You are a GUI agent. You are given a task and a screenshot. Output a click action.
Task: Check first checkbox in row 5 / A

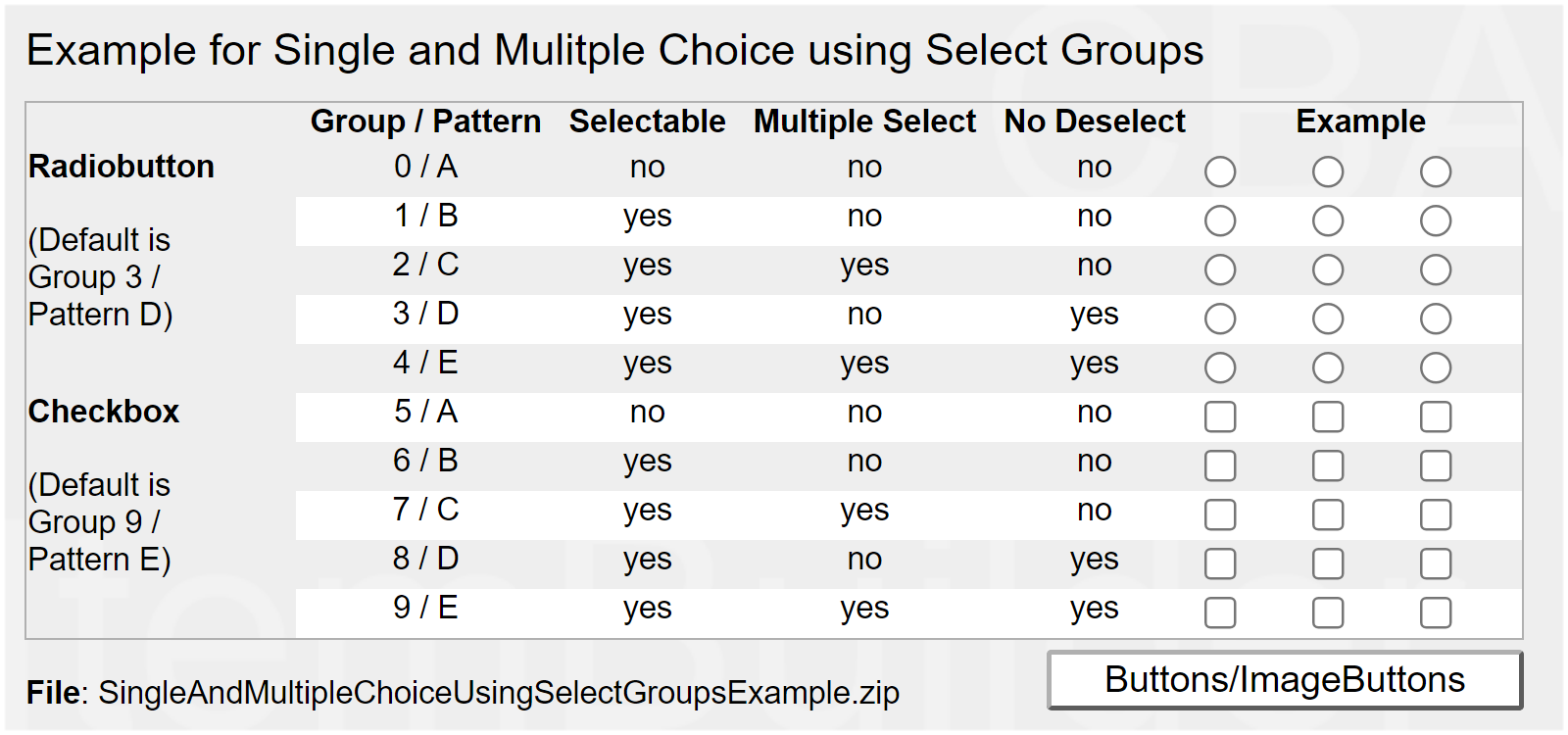point(1220,417)
